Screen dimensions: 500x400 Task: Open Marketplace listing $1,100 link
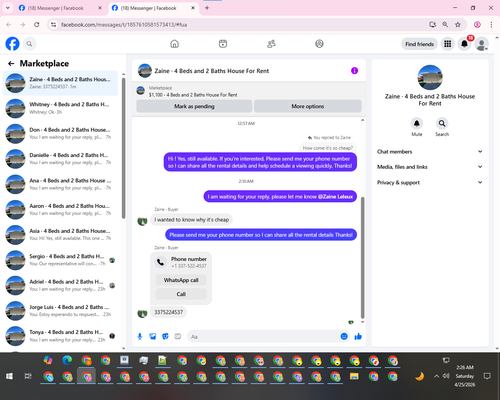coord(193,95)
